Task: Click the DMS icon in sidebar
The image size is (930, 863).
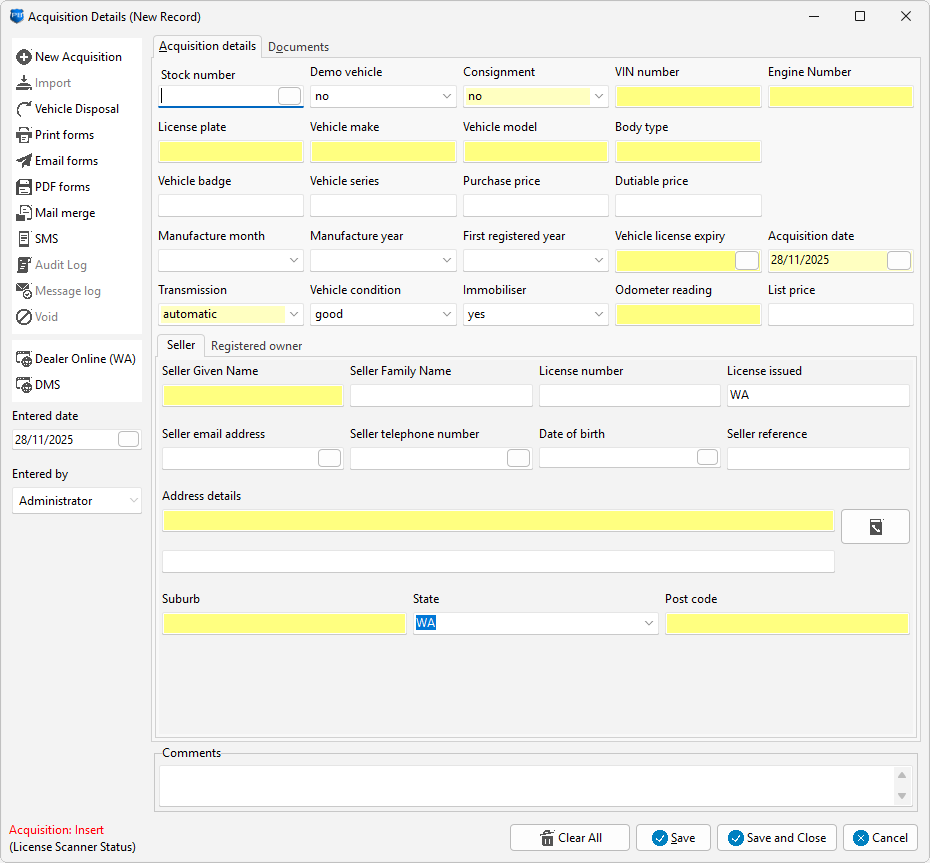Action: 25,385
